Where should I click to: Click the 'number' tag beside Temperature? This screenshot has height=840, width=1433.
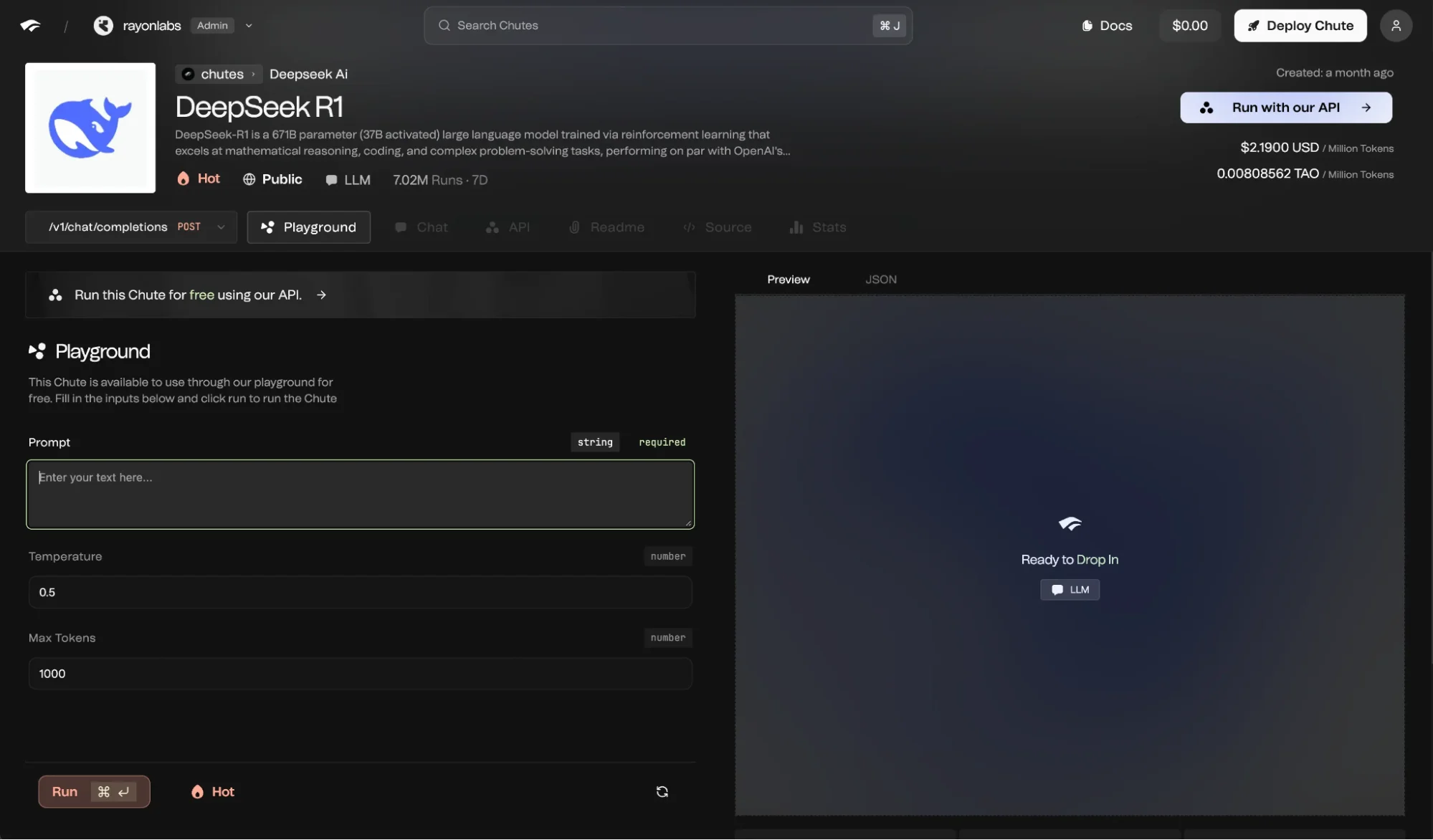pyautogui.click(x=667, y=556)
